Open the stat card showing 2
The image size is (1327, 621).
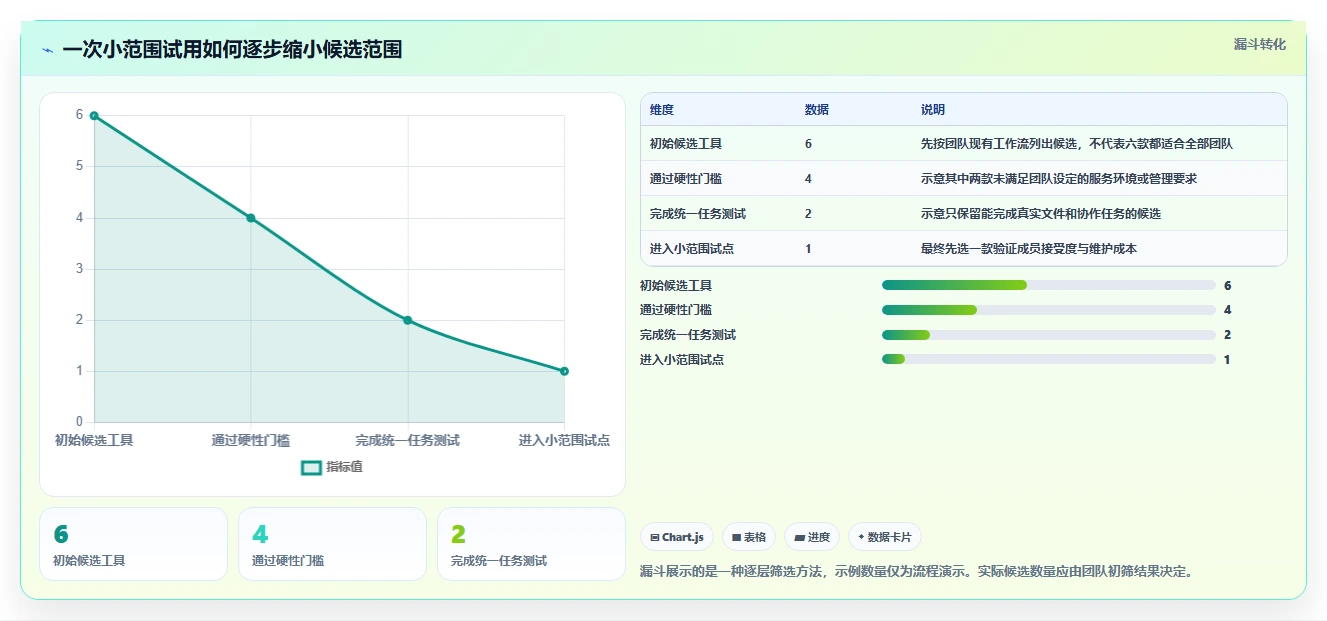(x=531, y=544)
